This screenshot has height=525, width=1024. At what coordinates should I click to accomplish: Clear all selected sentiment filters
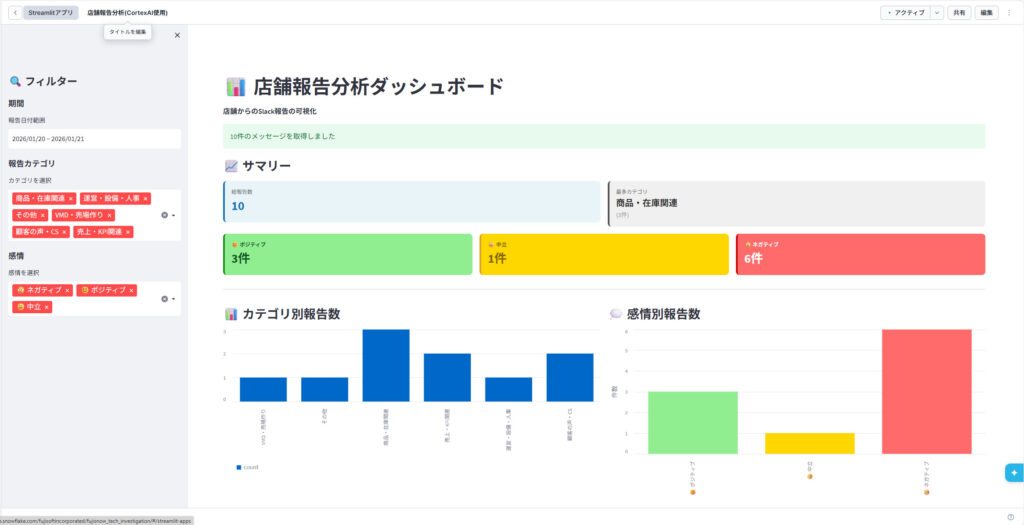coord(164,299)
